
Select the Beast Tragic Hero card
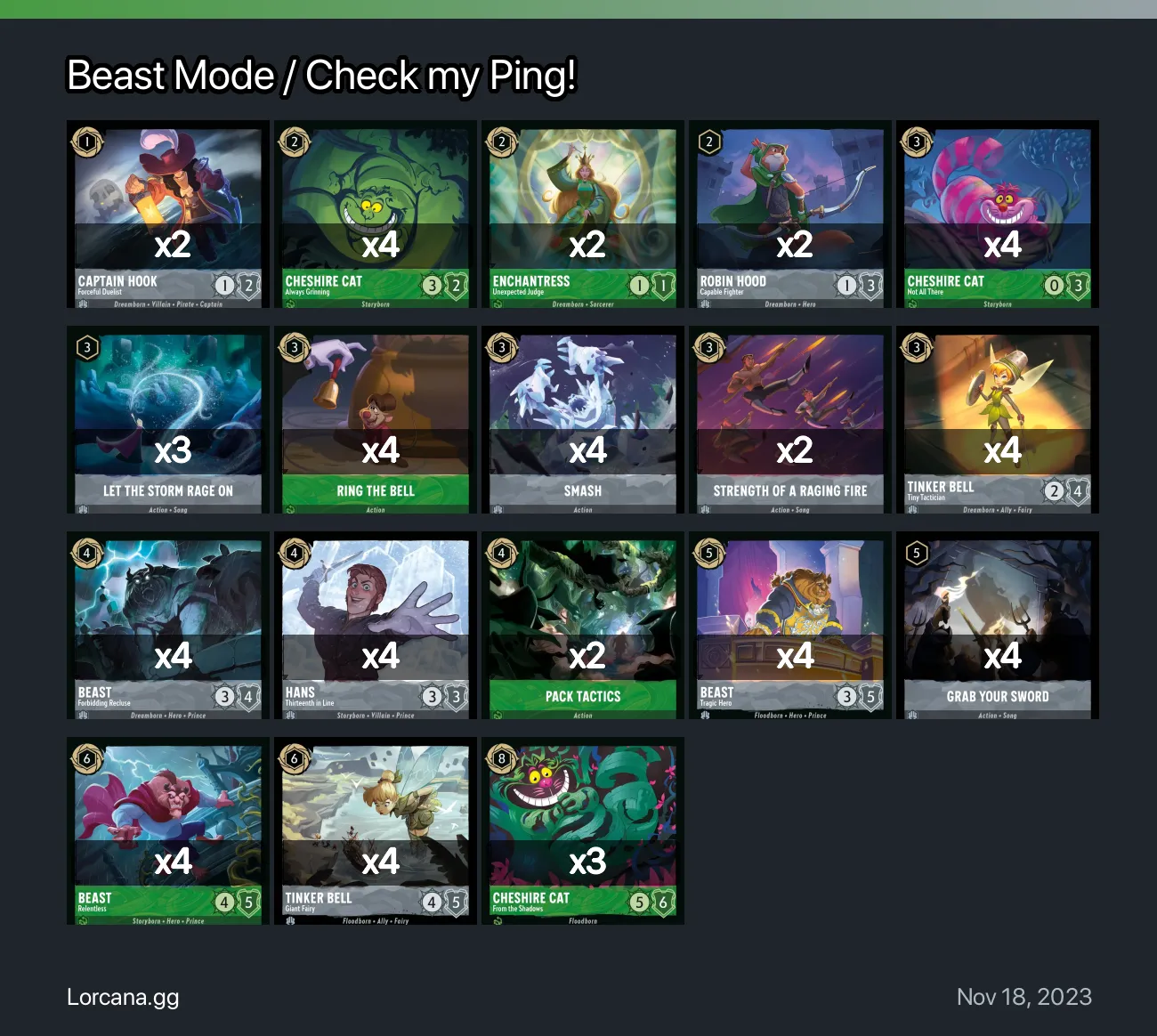[790, 626]
